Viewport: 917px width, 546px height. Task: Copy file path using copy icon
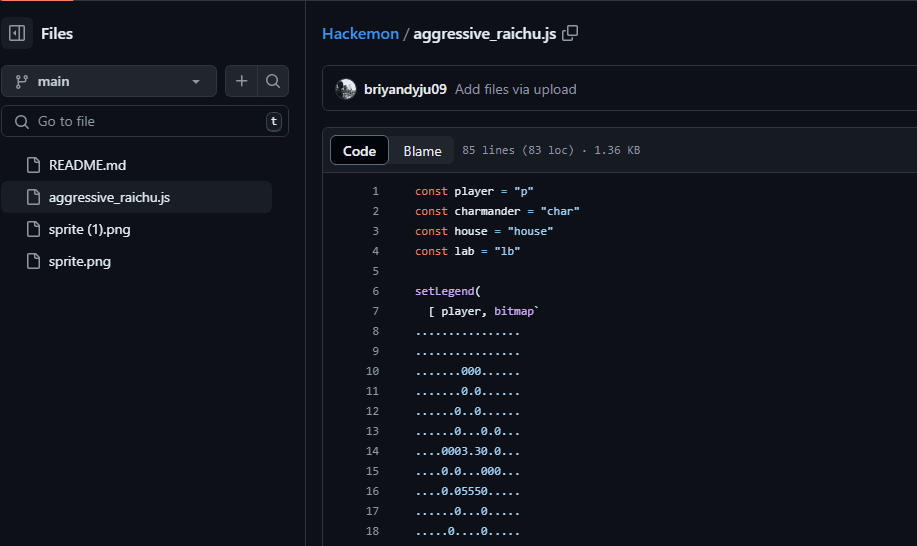[570, 33]
